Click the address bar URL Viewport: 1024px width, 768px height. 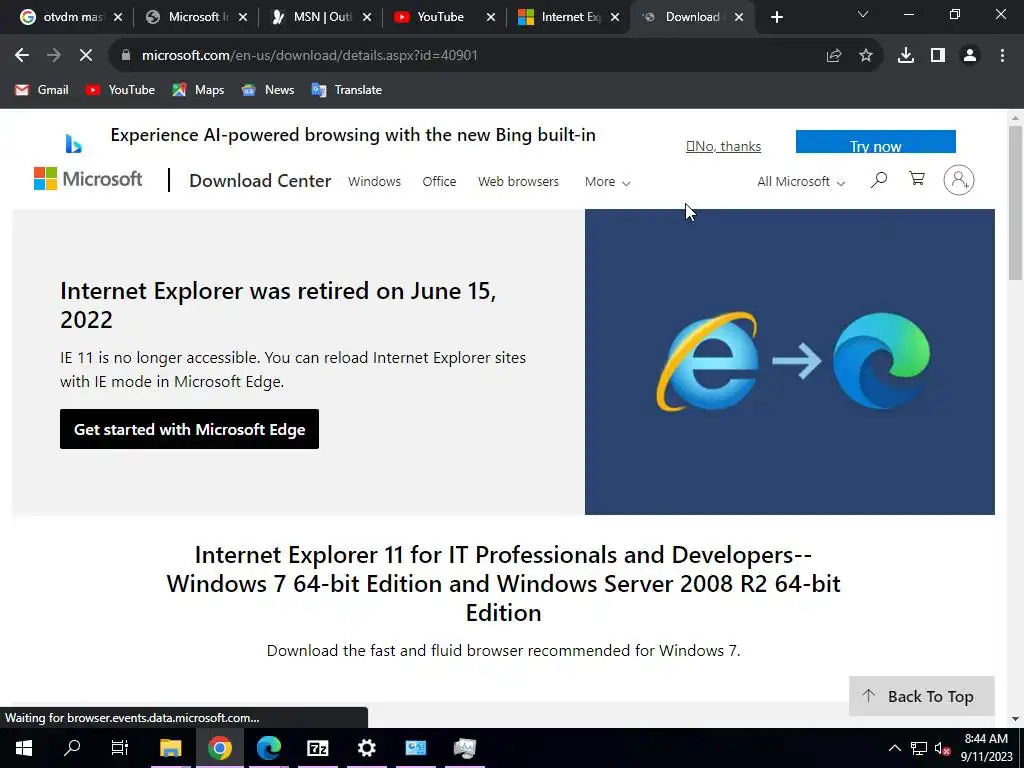[310, 56]
